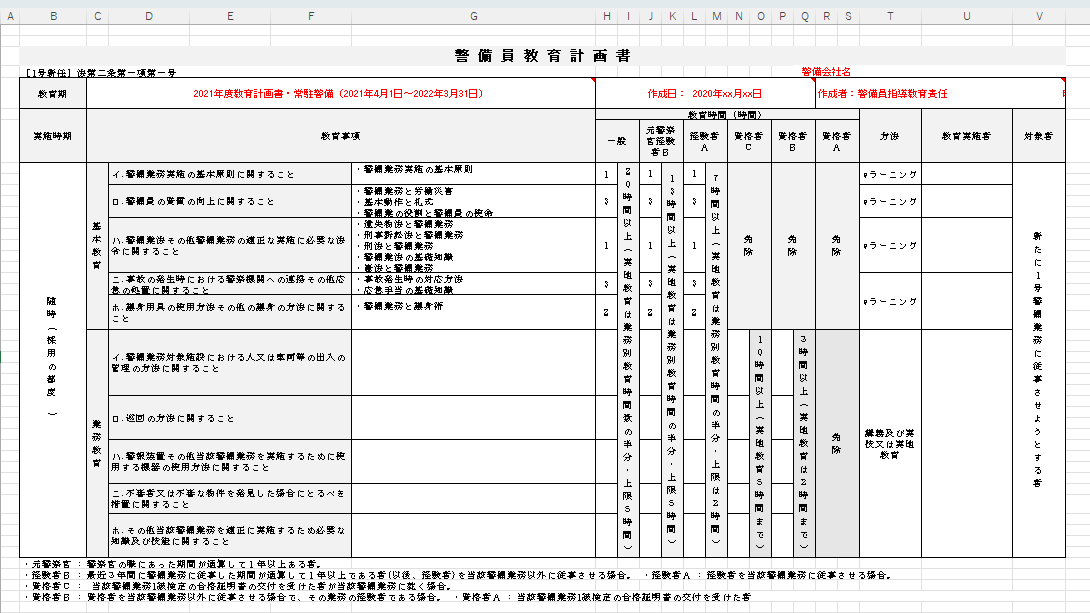The image size is (1090, 613).
Task: Select column F header
Action: coord(311,16)
